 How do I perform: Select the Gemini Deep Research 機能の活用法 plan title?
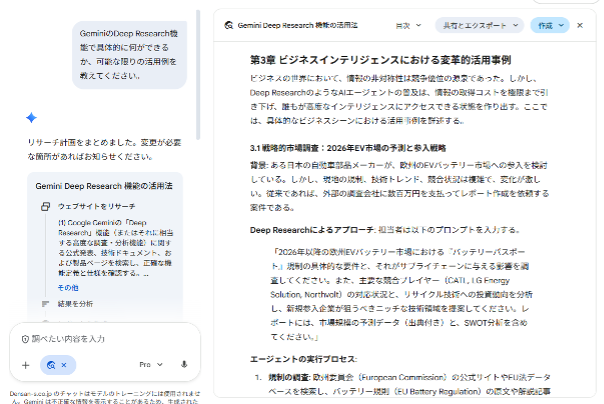tap(104, 186)
